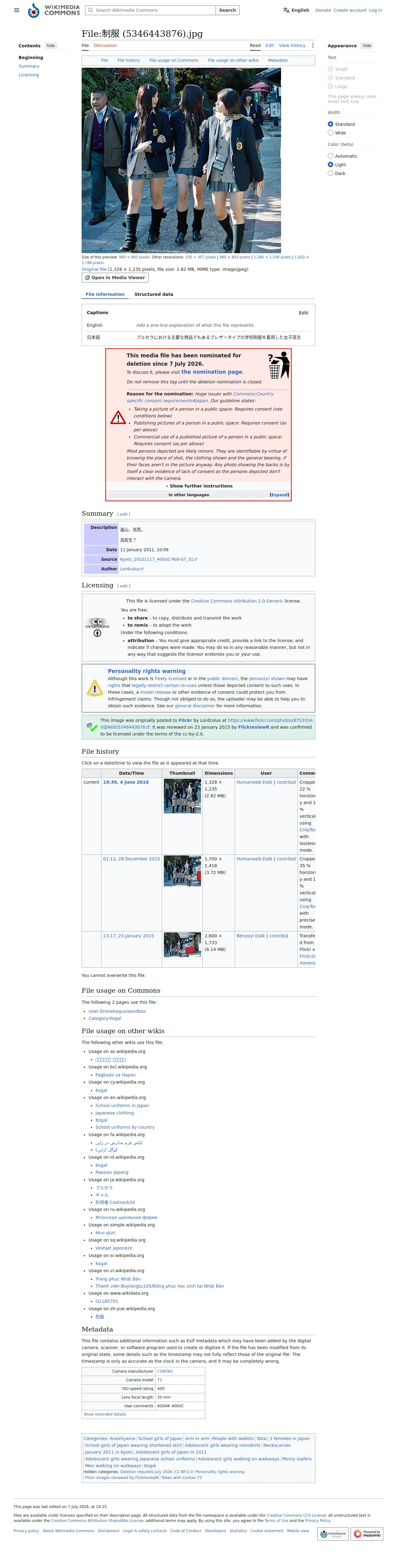Click the Wikimedia project footer badge

click(333, 1535)
